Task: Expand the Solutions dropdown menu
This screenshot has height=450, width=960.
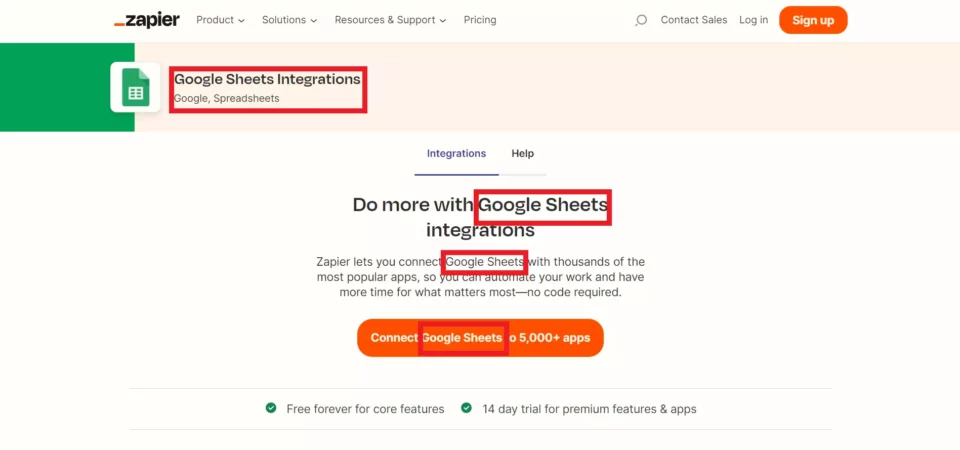Action: tap(289, 20)
